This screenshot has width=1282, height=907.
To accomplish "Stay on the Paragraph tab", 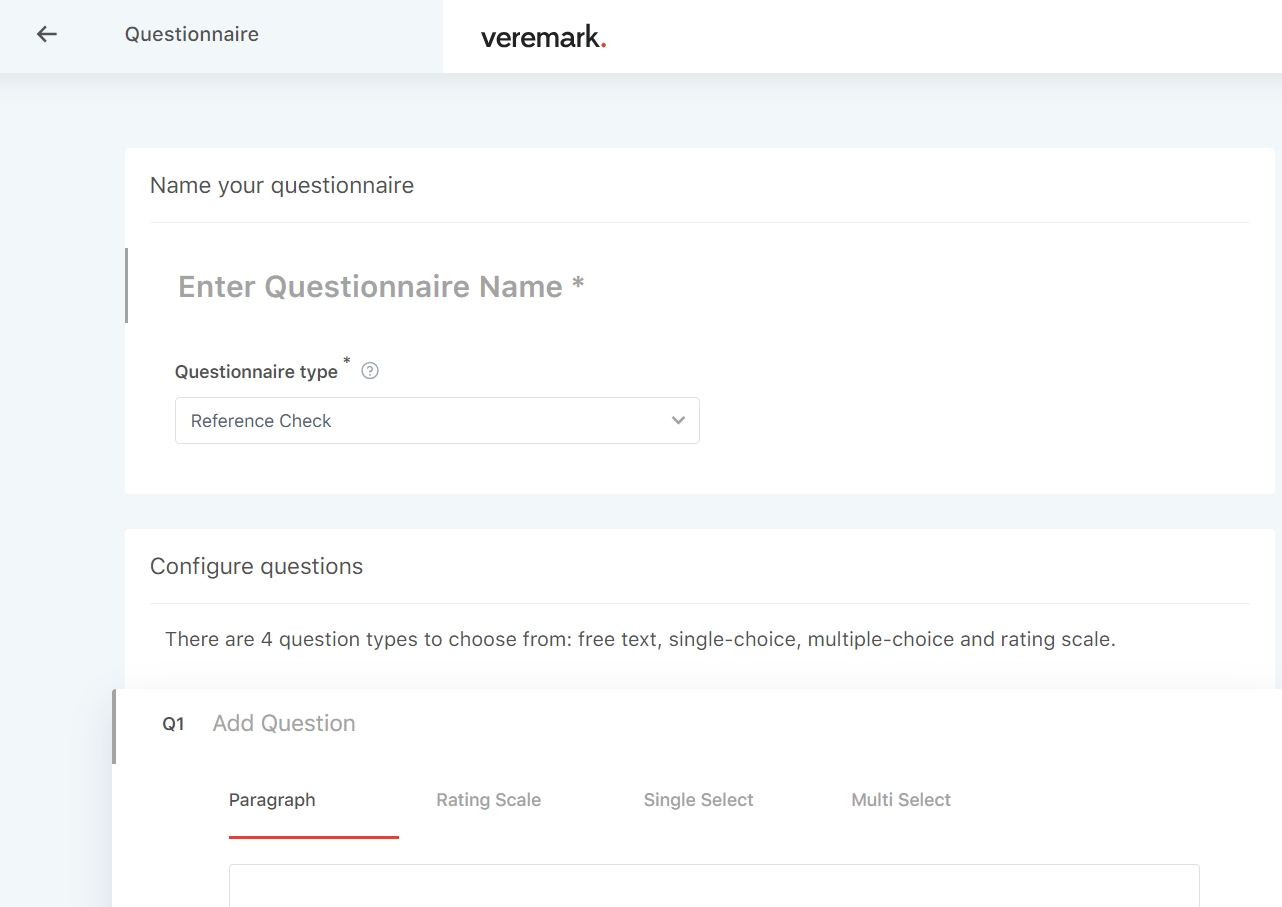I will 272,799.
